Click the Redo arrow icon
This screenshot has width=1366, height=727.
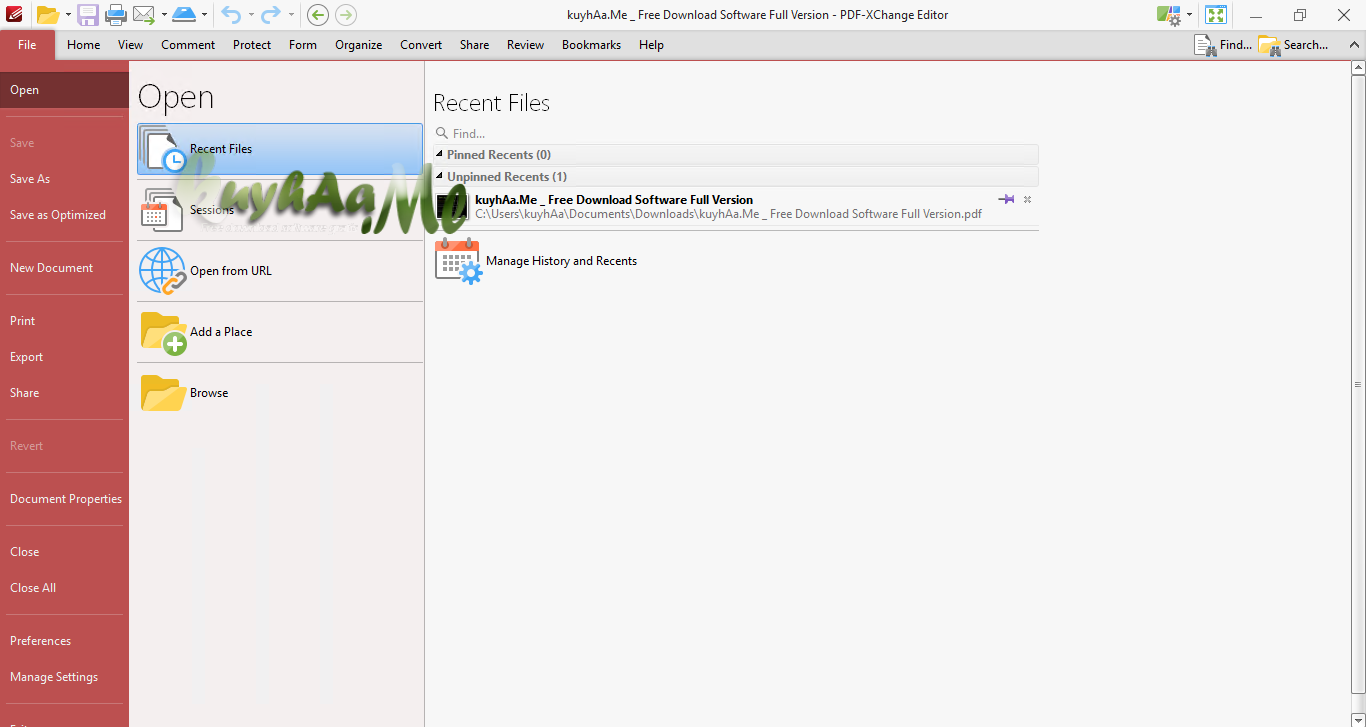(x=271, y=15)
